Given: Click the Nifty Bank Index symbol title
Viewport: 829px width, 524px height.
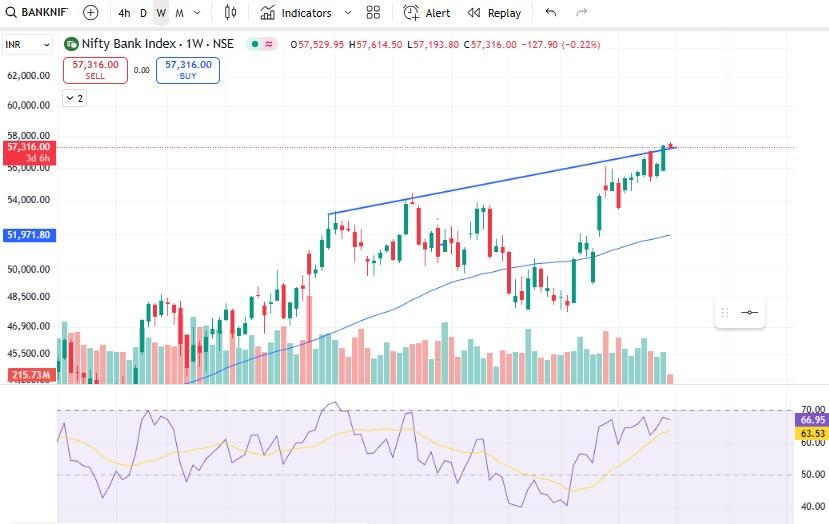Looking at the screenshot, I should coord(158,44).
